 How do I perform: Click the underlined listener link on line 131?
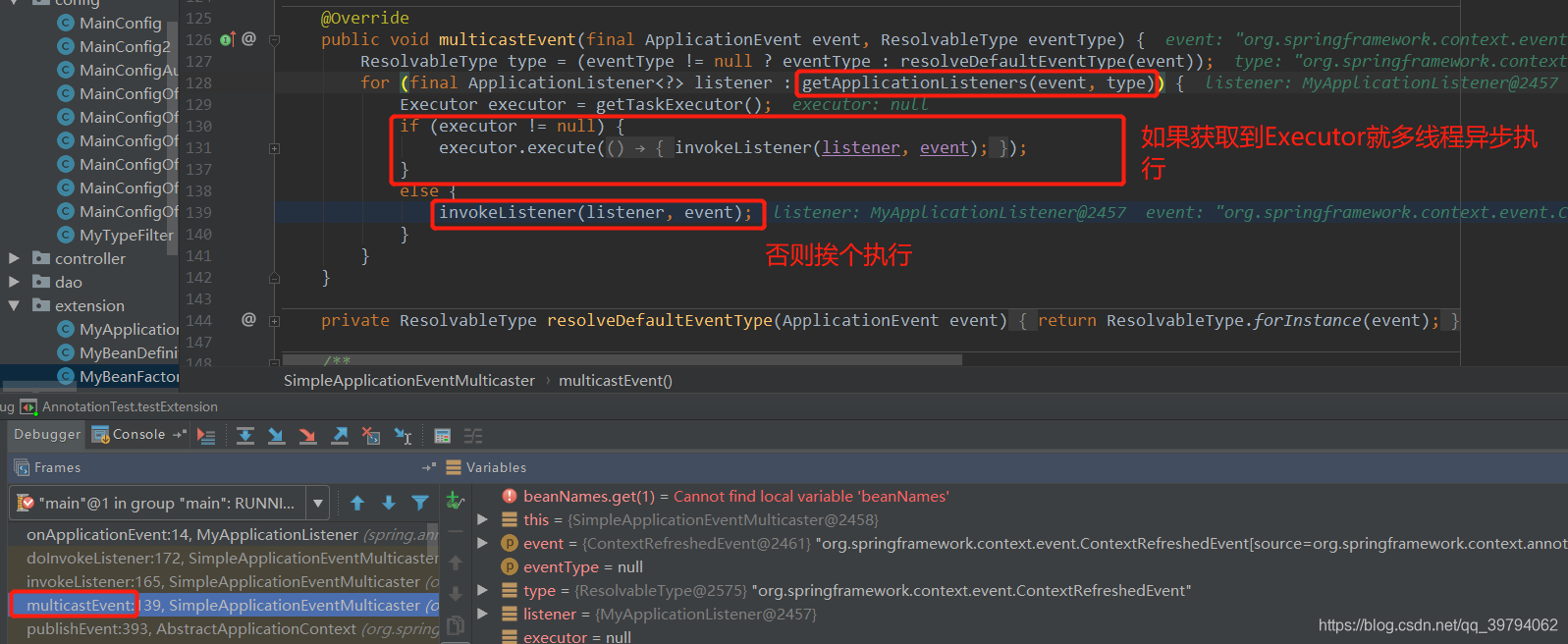861,147
